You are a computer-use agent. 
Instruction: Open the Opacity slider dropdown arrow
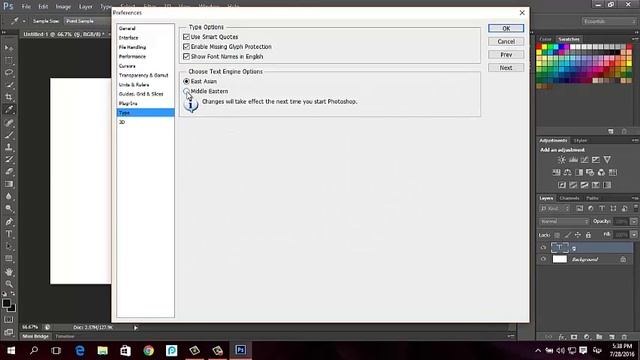634,221
